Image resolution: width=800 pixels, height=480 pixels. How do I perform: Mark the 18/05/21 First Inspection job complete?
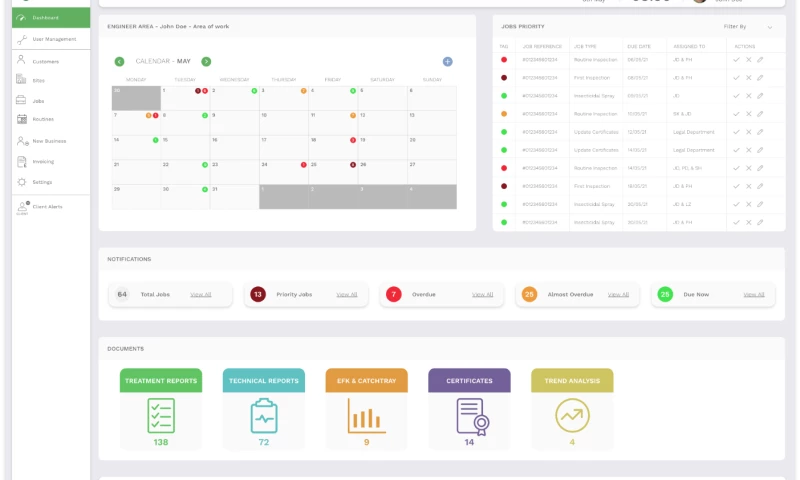[736, 186]
